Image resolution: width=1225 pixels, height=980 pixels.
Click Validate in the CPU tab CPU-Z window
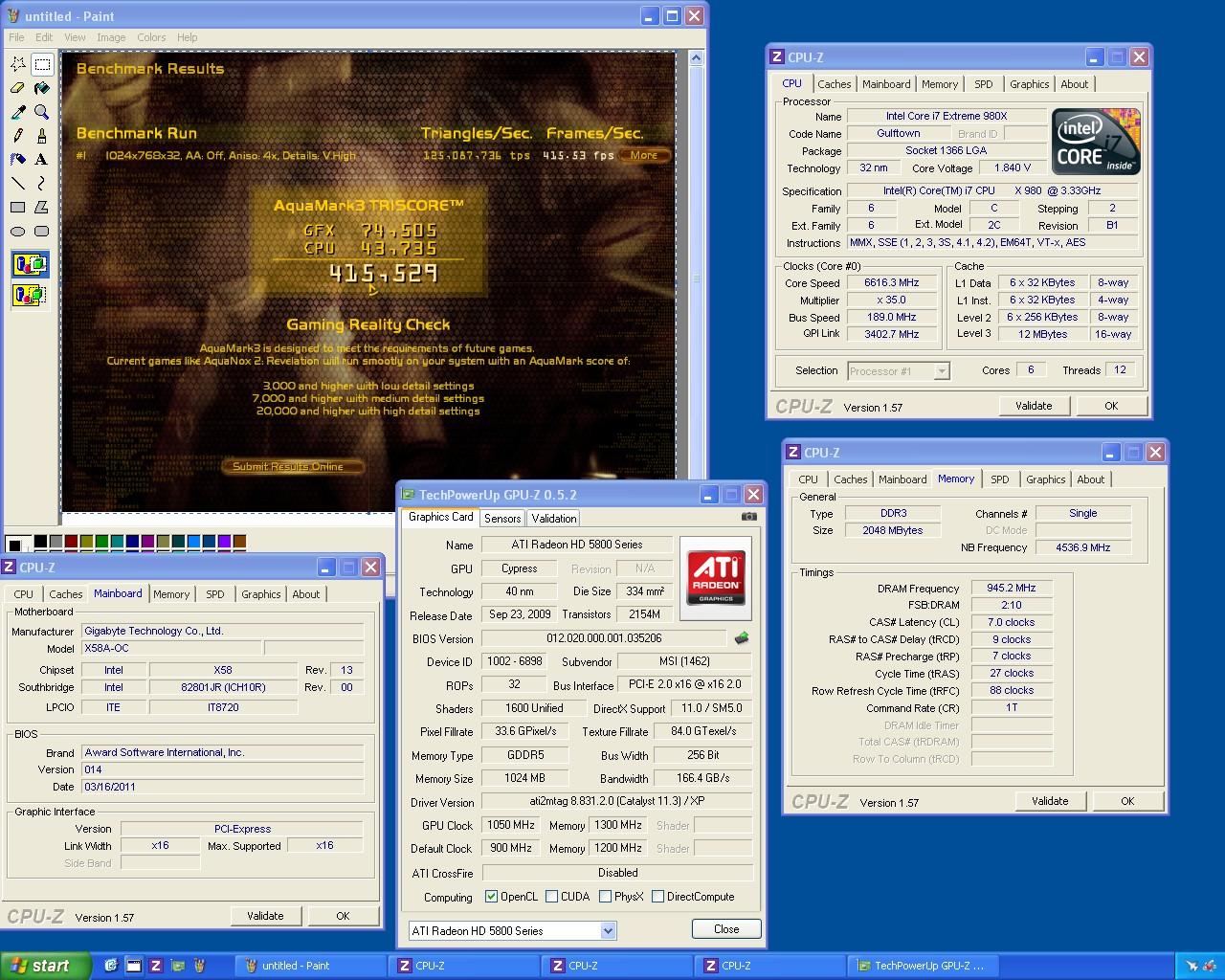1034,406
